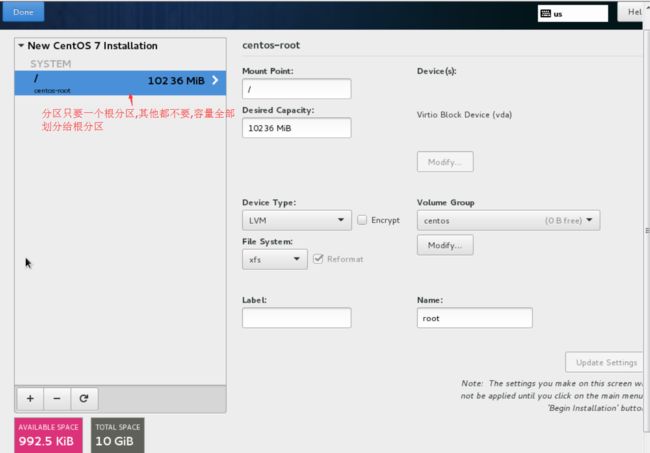The image size is (650, 453).
Task: Focus the Mount Point input field
Action: click(x=296, y=89)
